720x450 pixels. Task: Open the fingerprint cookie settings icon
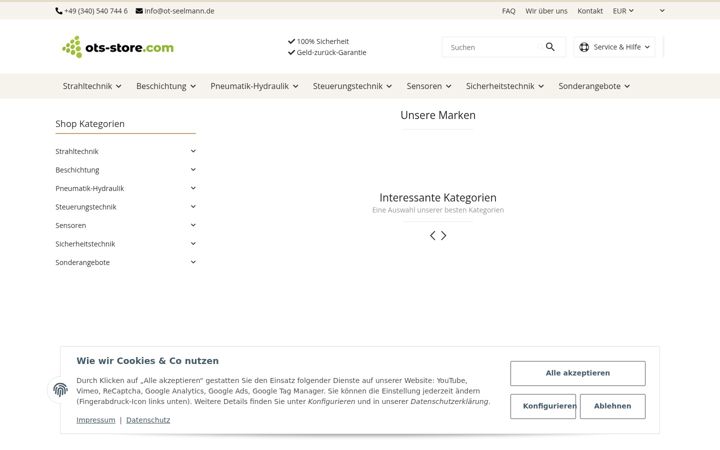pos(60,390)
